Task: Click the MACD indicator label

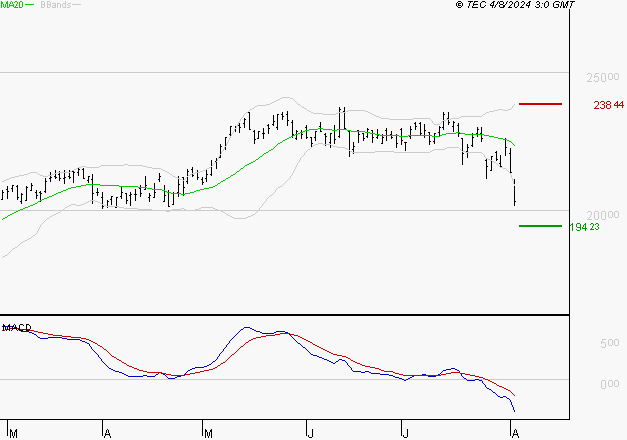Action: [x=17, y=328]
